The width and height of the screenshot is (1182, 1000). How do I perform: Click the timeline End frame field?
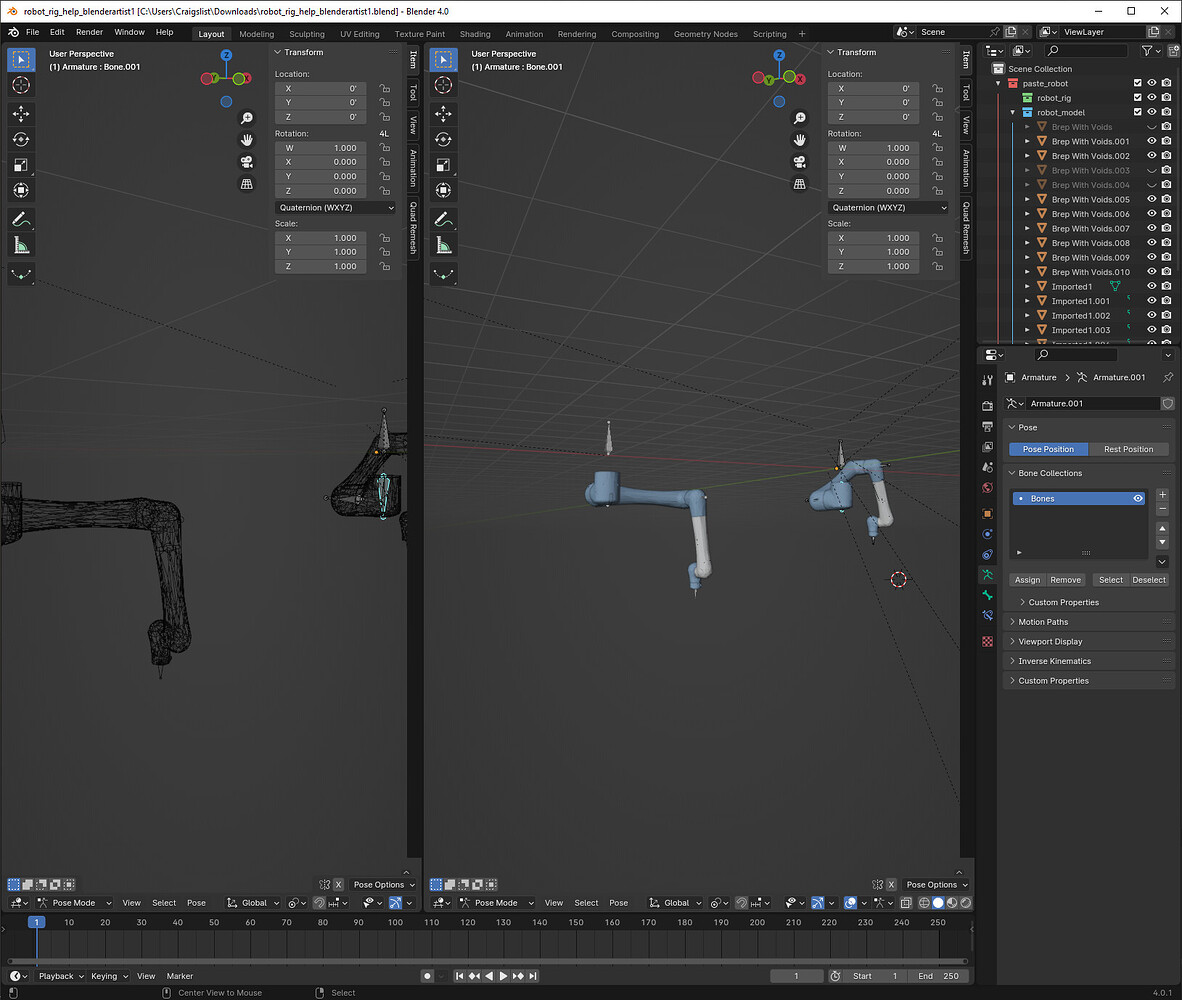[x=938, y=976]
